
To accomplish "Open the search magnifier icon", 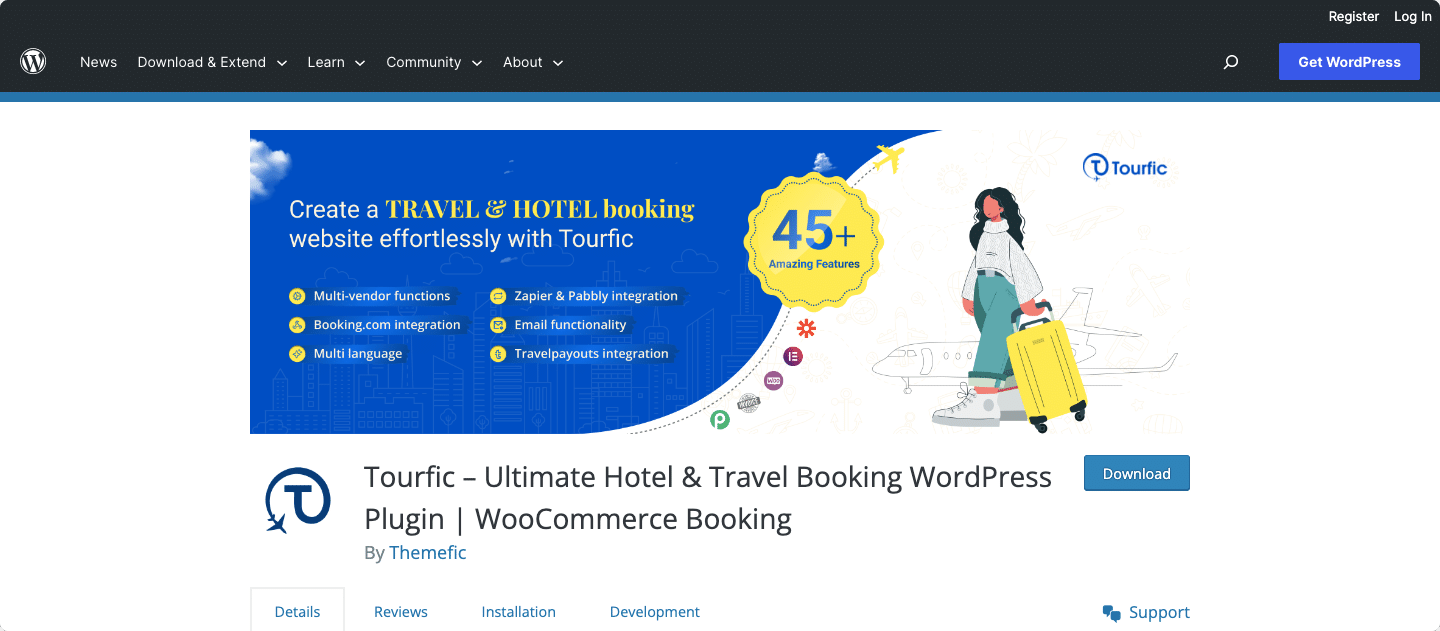I will (x=1231, y=62).
